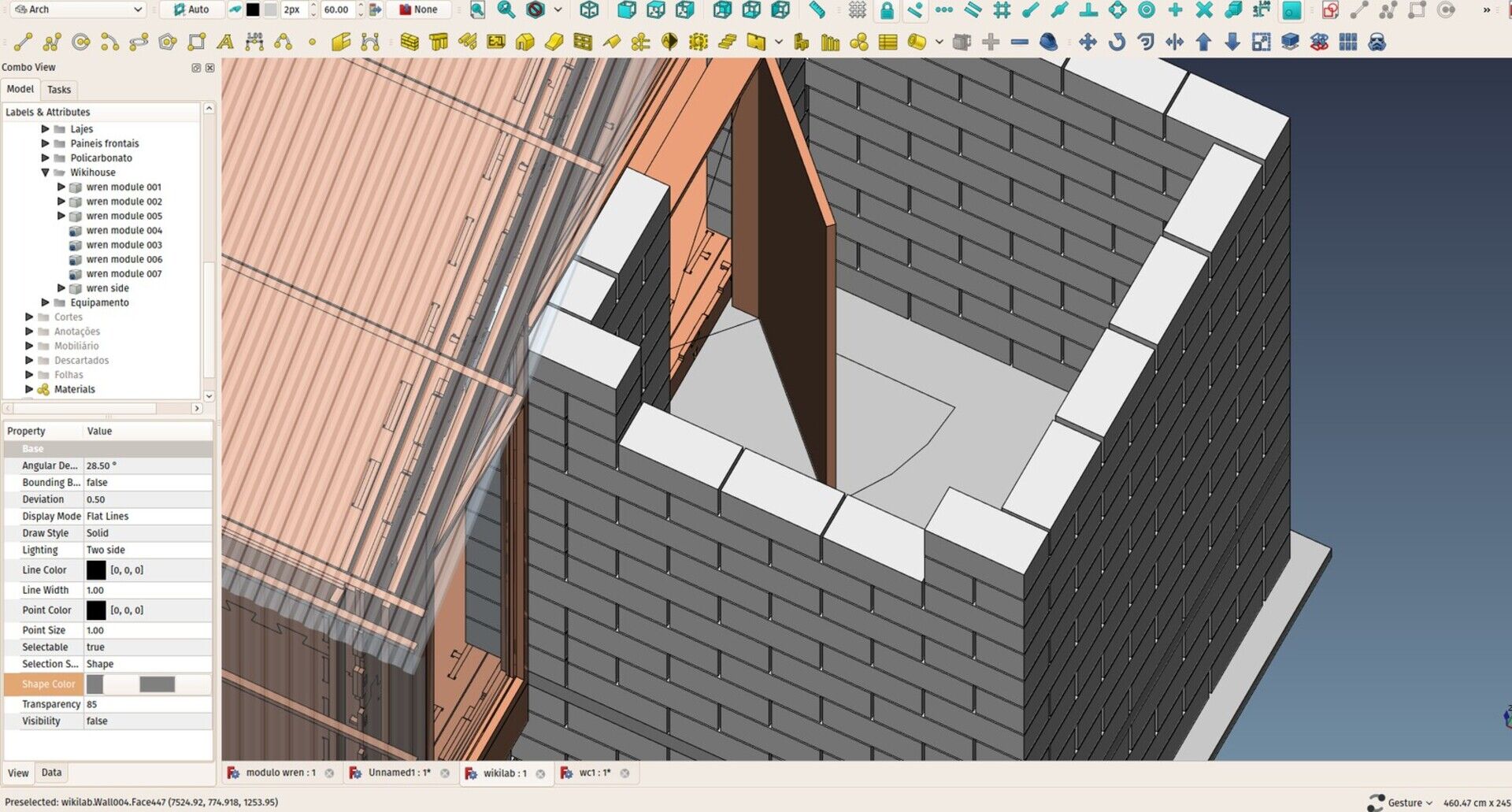Click the Measure distance ruler icon
Viewport: 1512px width, 812px height.
pos(817,9)
